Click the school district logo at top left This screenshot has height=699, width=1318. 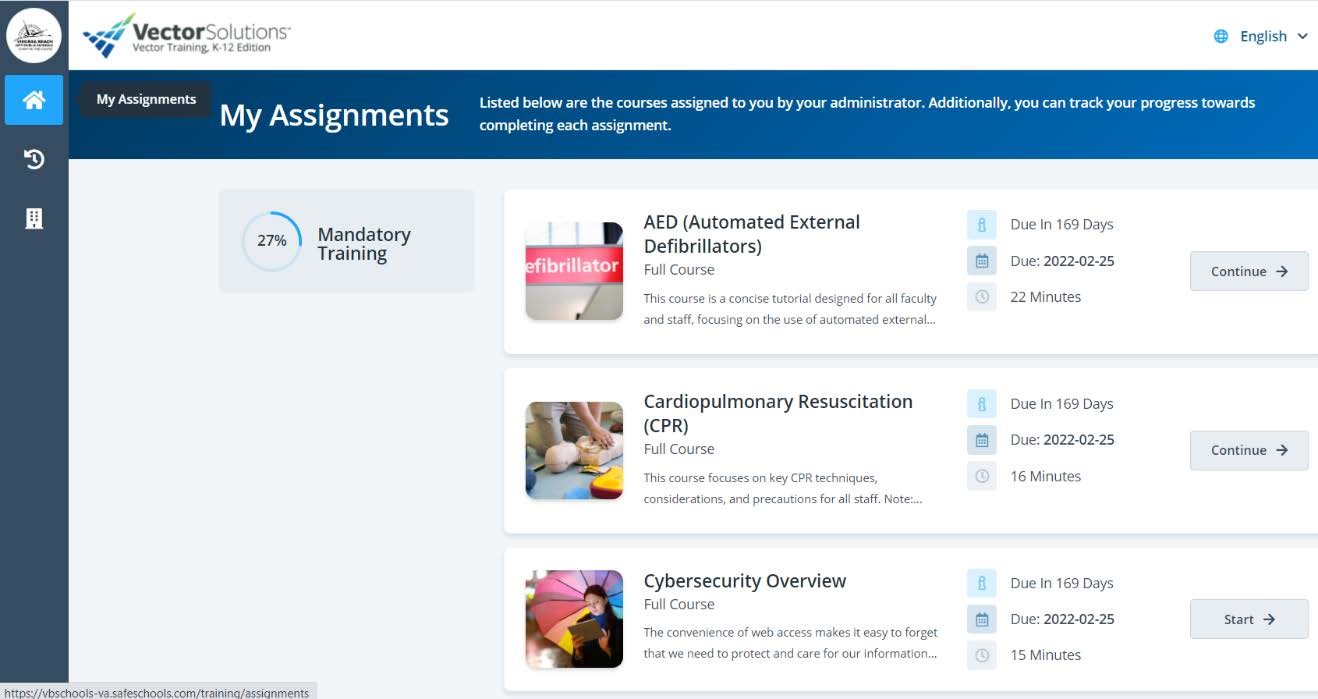click(x=34, y=35)
